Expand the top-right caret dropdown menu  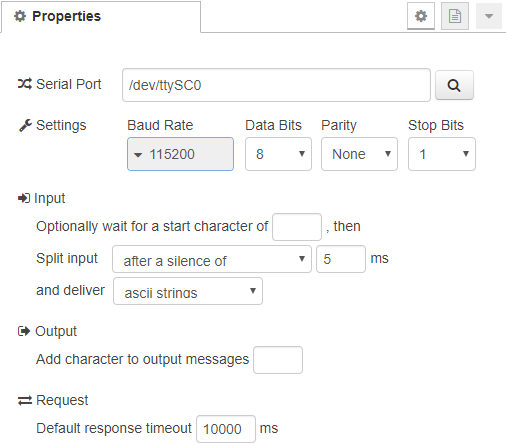[489, 16]
